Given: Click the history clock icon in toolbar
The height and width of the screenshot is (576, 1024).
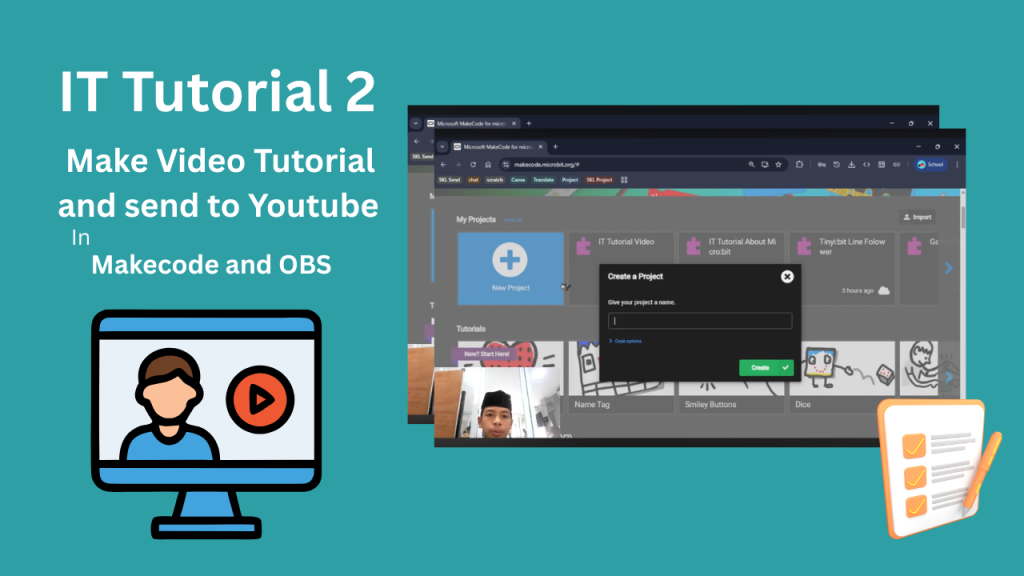Looking at the screenshot, I should (x=837, y=165).
